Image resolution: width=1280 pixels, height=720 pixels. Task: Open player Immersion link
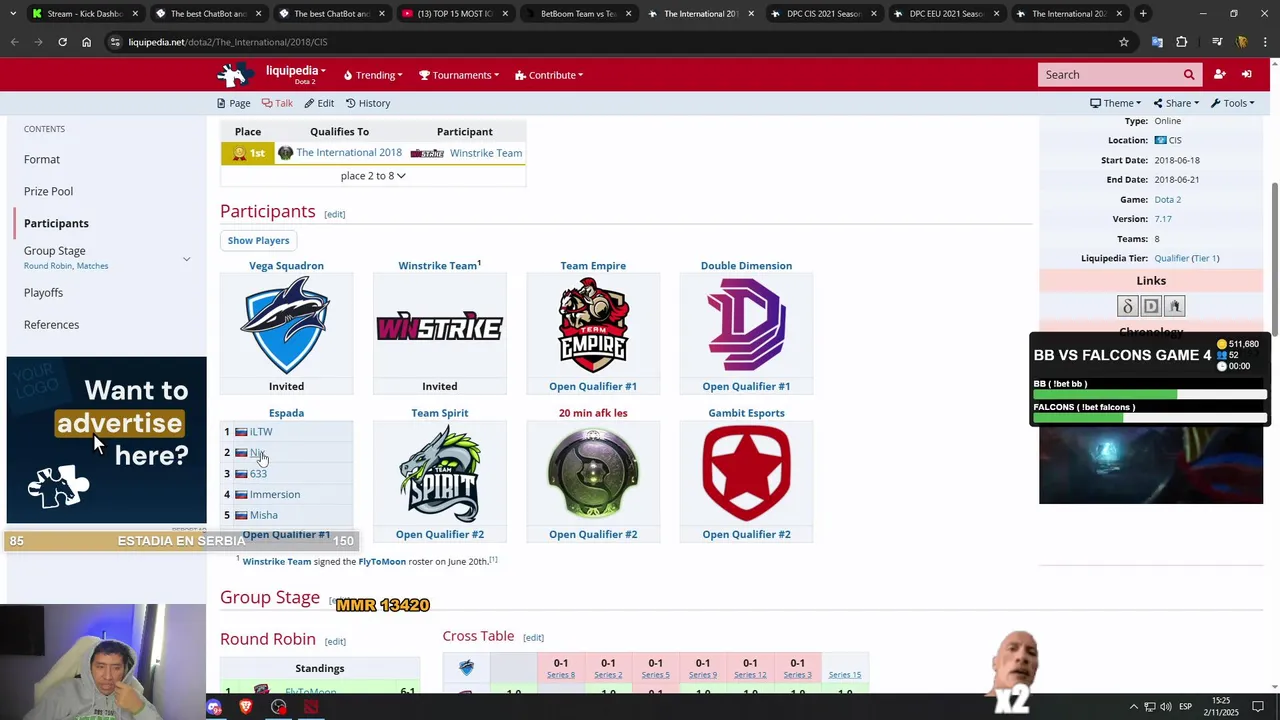[275, 495]
